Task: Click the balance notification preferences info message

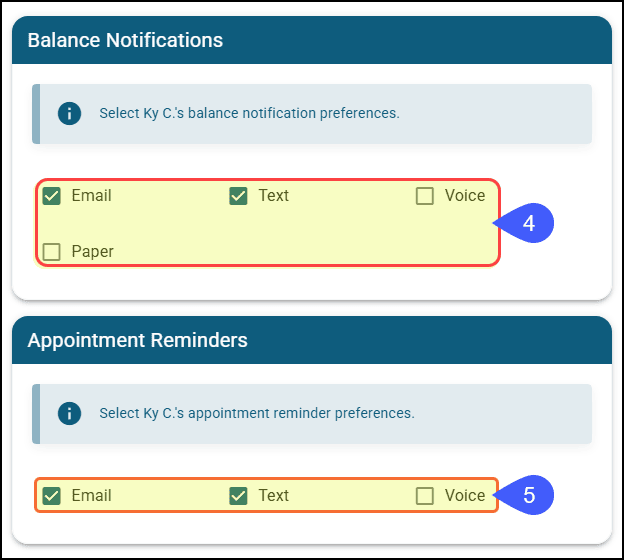Action: [249, 113]
